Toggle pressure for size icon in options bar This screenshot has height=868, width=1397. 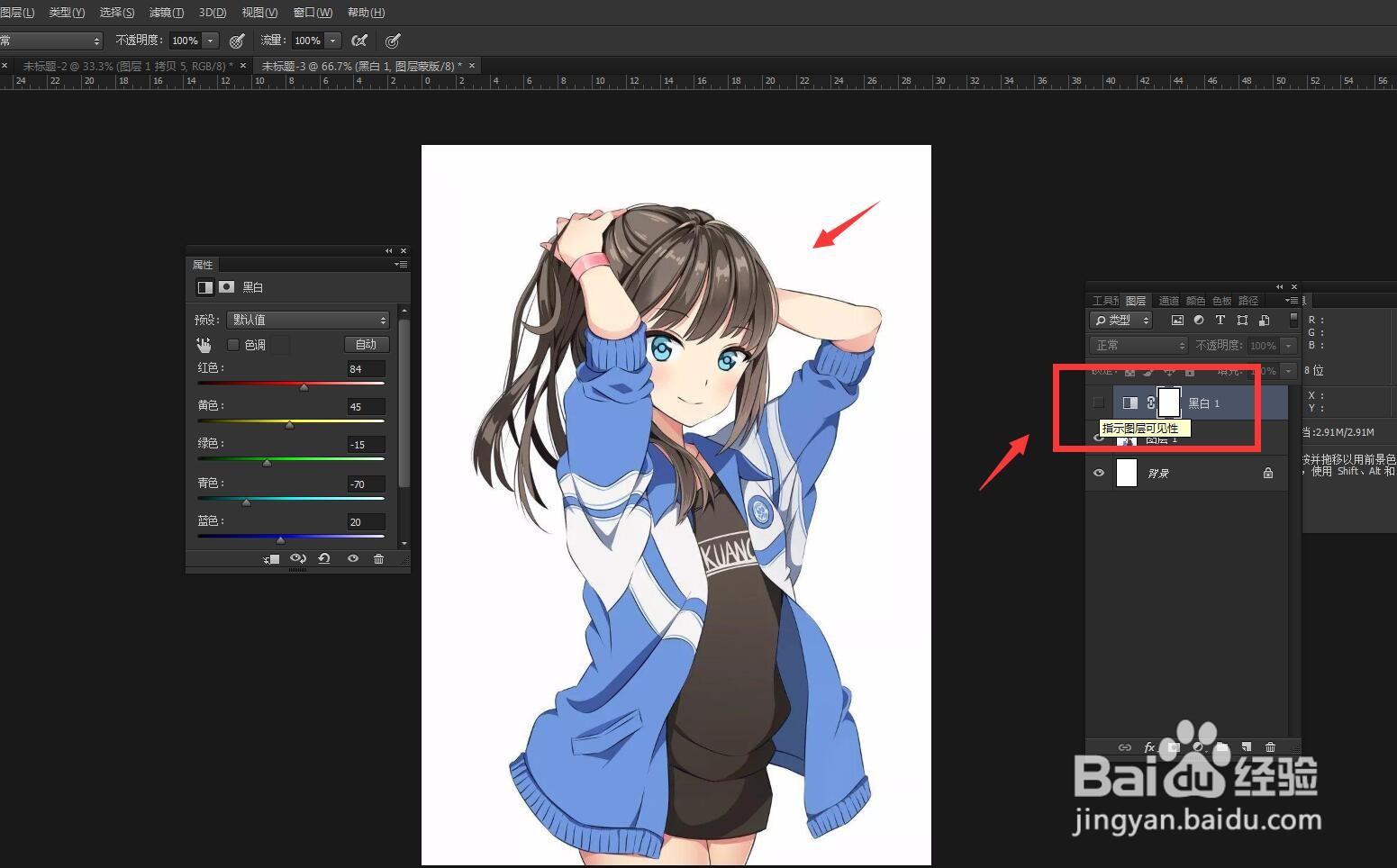[393, 41]
